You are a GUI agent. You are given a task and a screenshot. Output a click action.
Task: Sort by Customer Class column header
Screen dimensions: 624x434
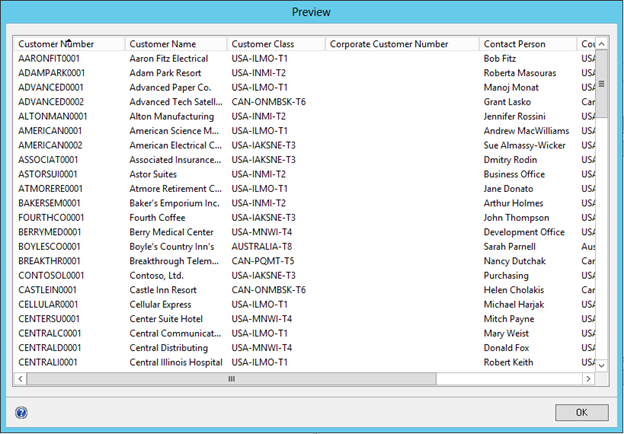tap(276, 44)
